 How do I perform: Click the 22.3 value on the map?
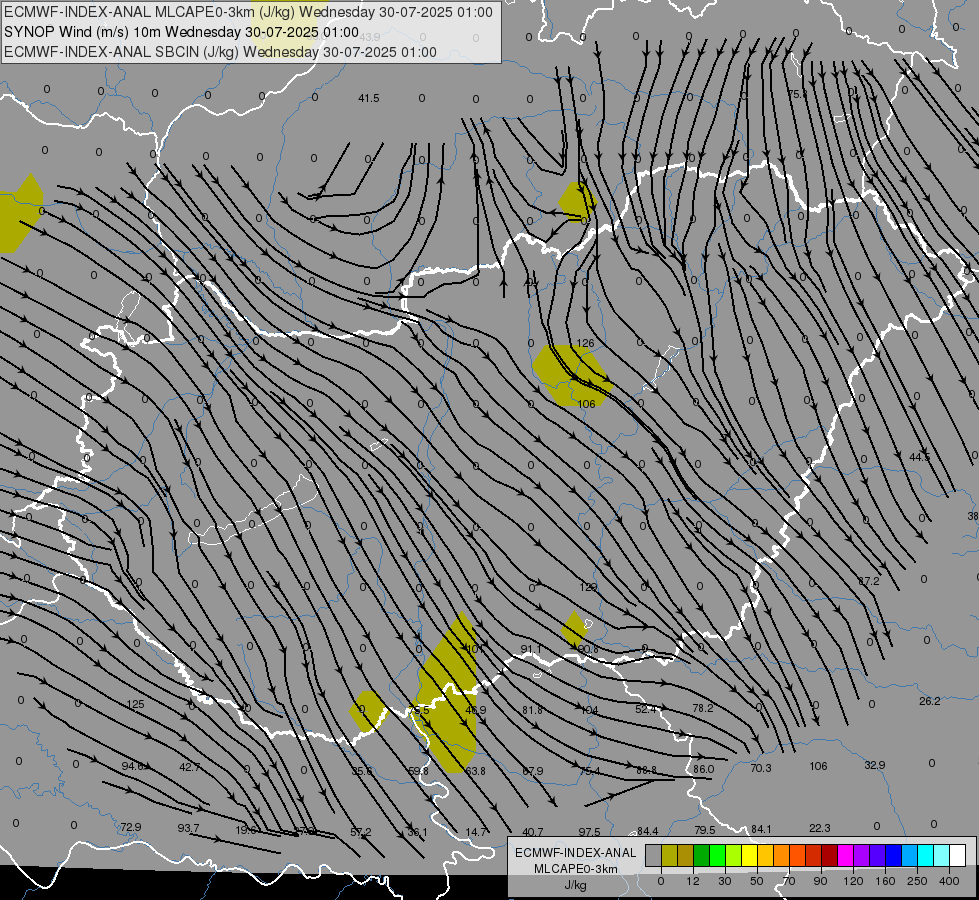click(x=820, y=828)
